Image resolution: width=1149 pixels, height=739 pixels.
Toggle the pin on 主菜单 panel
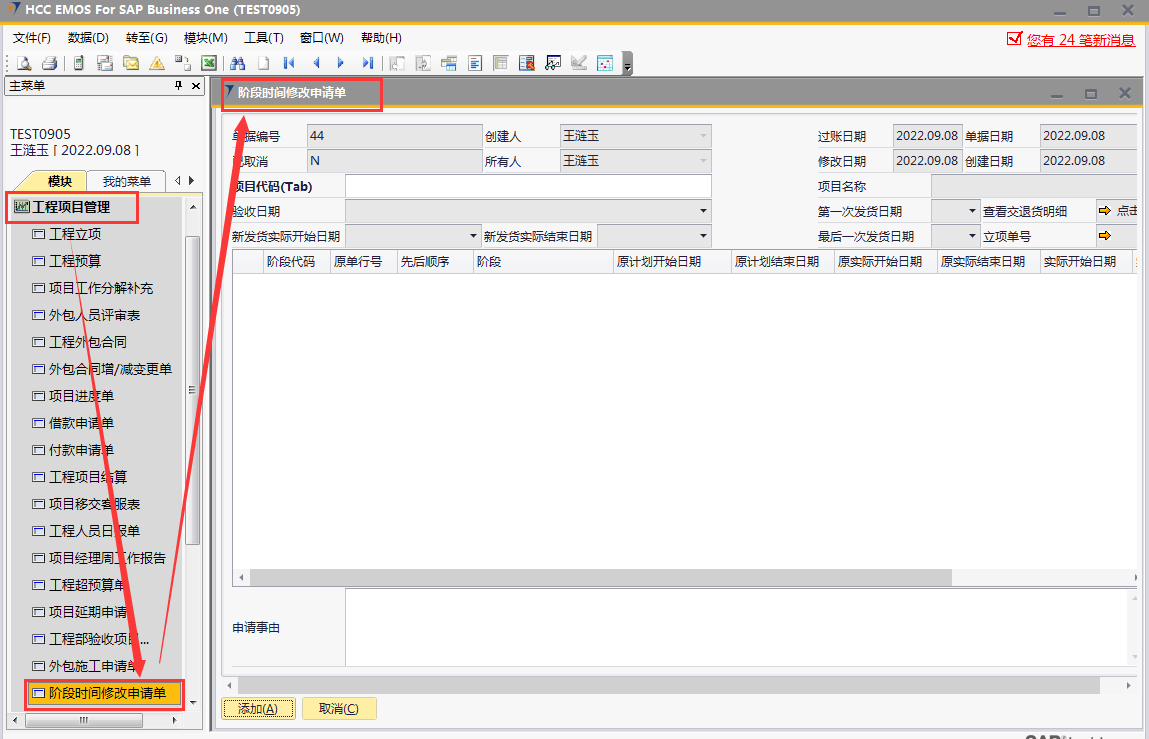click(178, 86)
